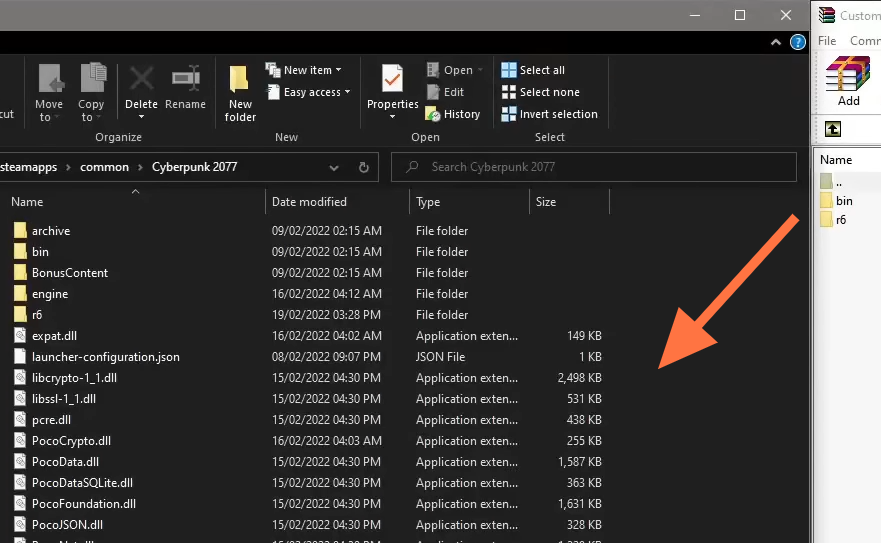The image size is (881, 543).
Task: Select the bin folder icon in Explorer
Action: click(20, 251)
